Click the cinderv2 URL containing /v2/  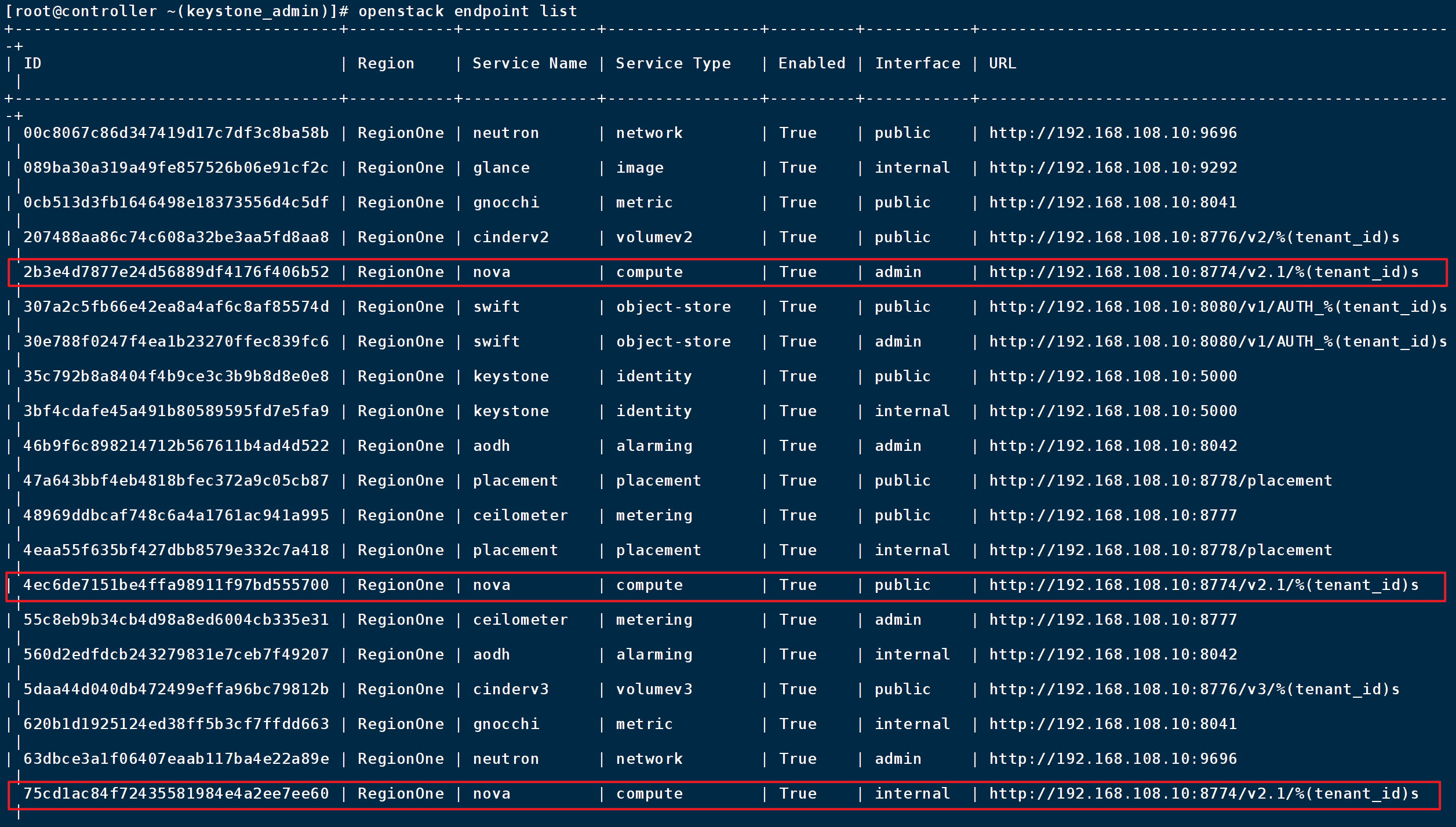click(1194, 237)
